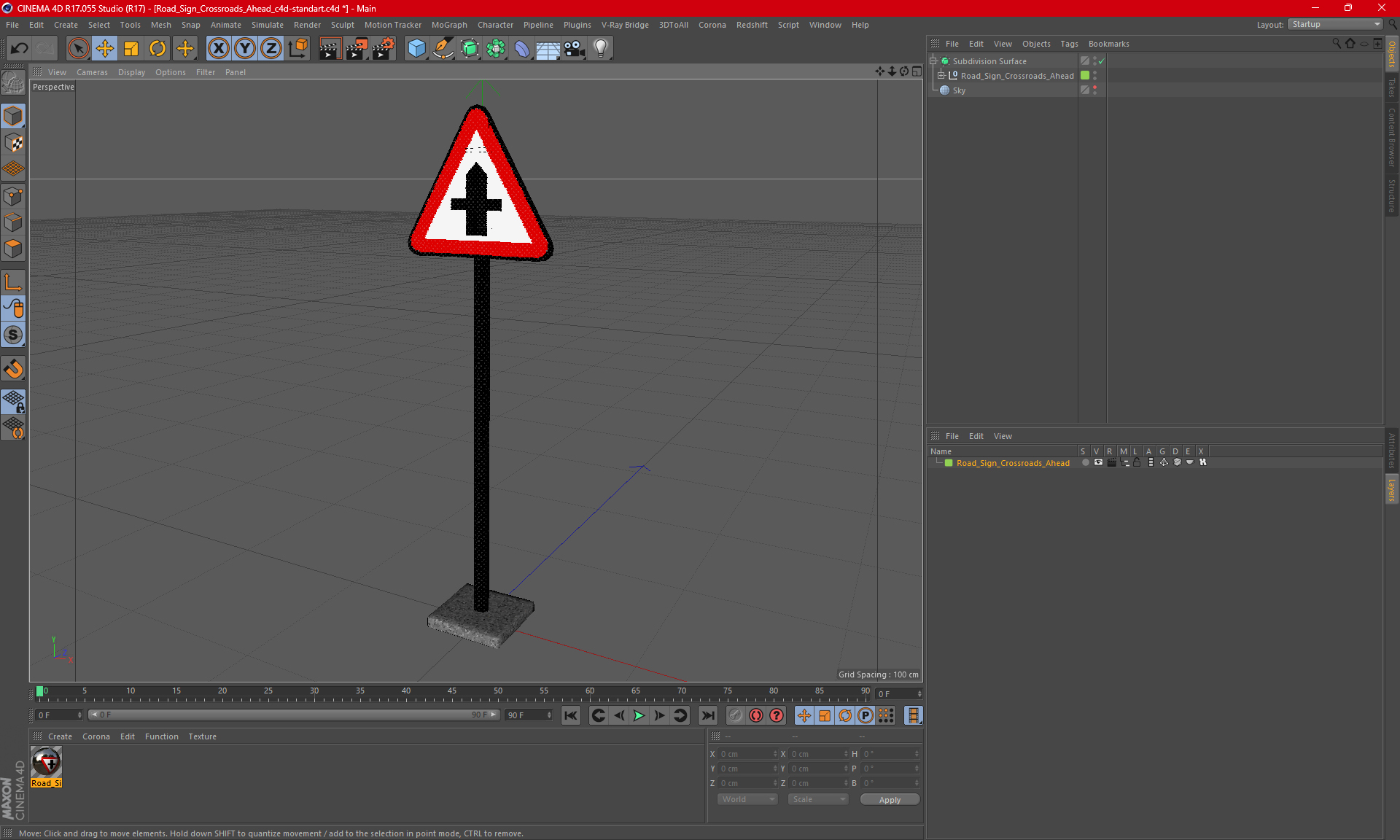
Task: Toggle layer View eye icon
Action: click(1098, 462)
